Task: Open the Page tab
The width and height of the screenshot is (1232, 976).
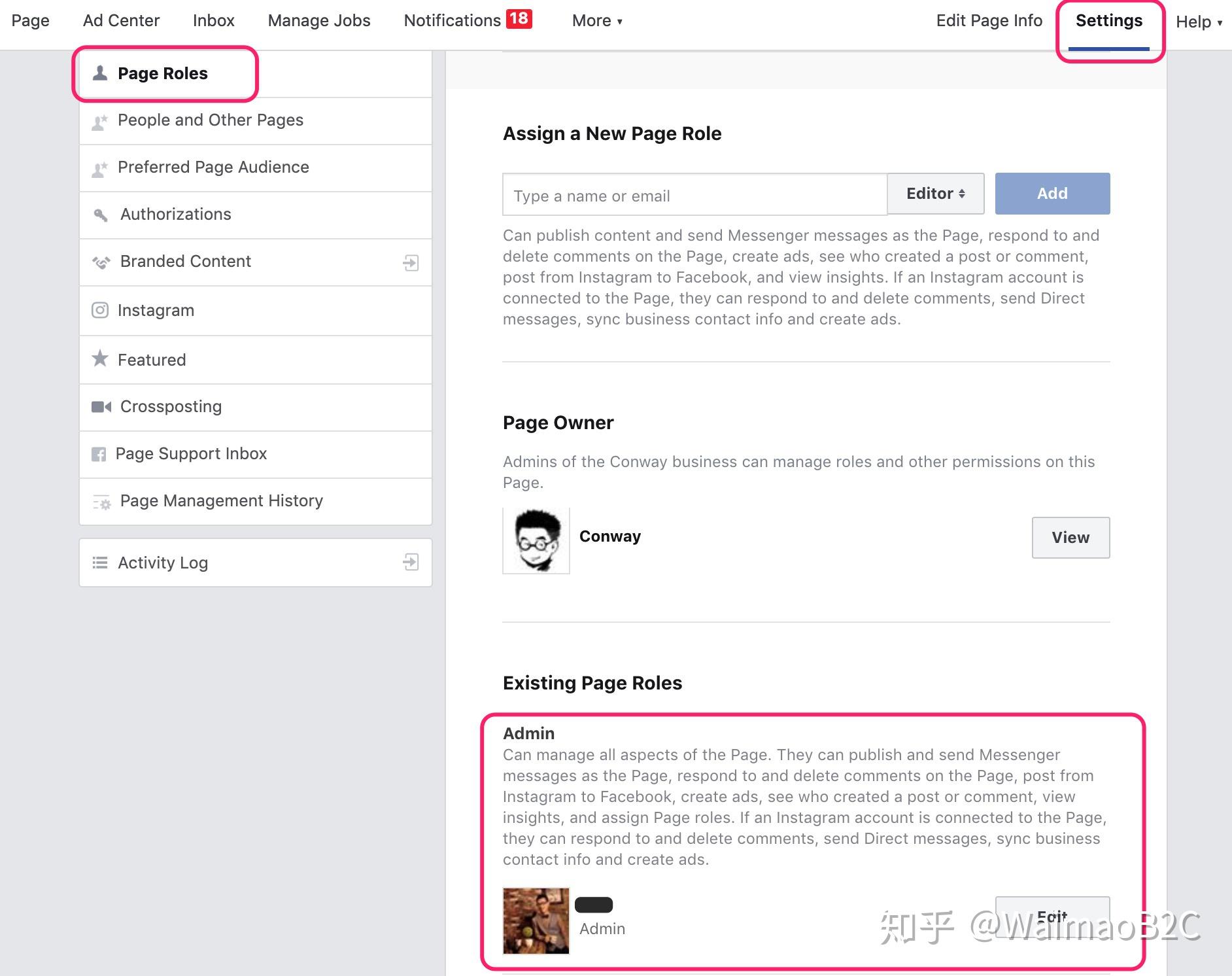Action: pyautogui.click(x=30, y=20)
